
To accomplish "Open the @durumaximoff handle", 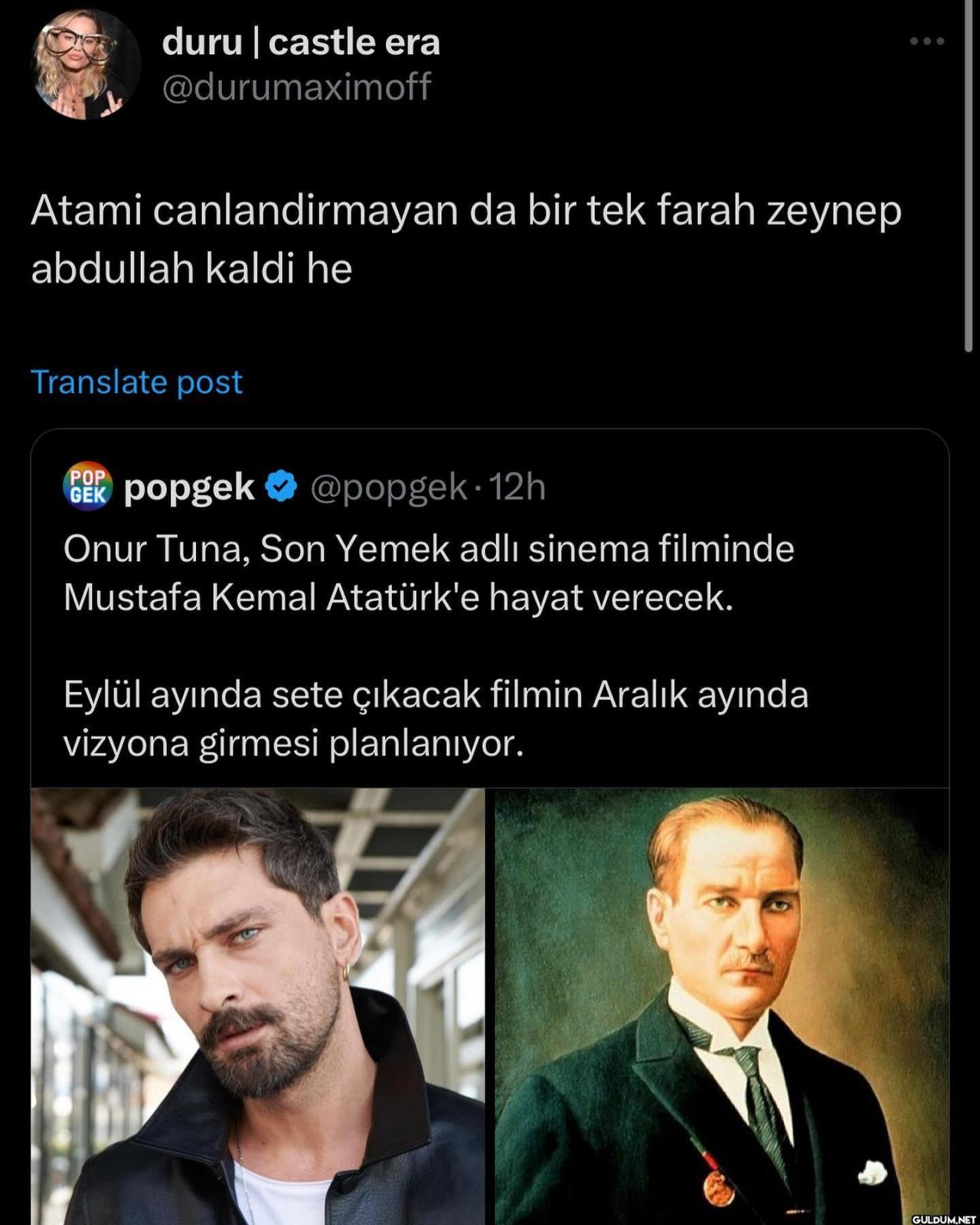I will [296, 87].
